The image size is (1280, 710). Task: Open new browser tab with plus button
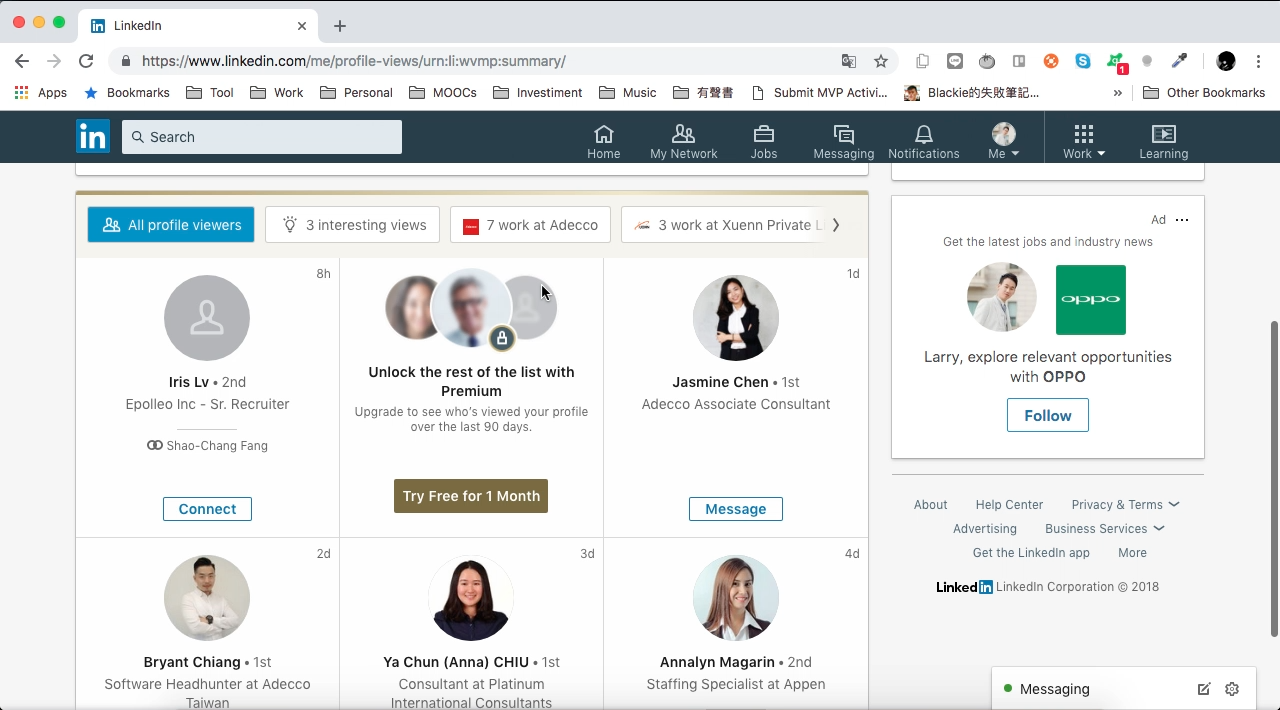pos(340,26)
